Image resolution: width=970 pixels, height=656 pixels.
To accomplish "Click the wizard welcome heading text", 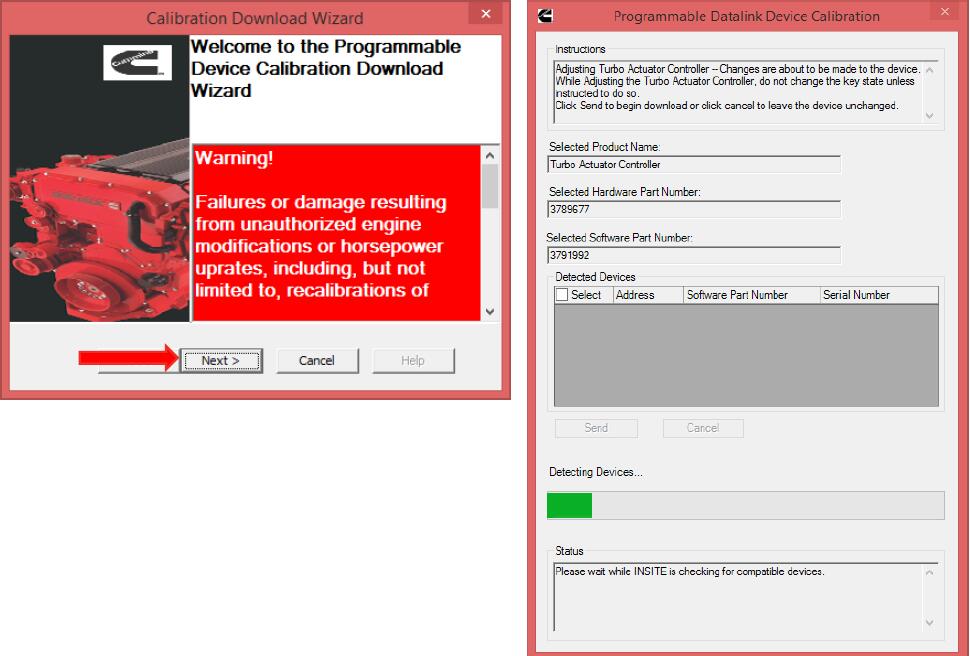I will [326, 69].
